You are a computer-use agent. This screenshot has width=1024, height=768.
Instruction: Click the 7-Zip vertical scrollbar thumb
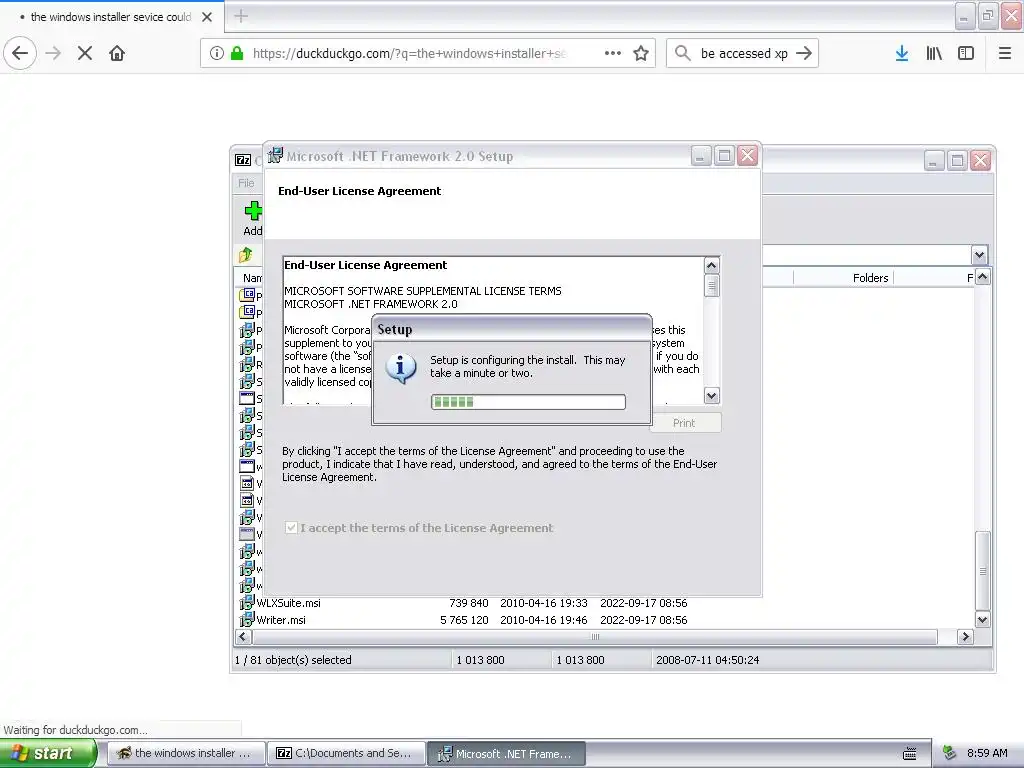(x=982, y=571)
